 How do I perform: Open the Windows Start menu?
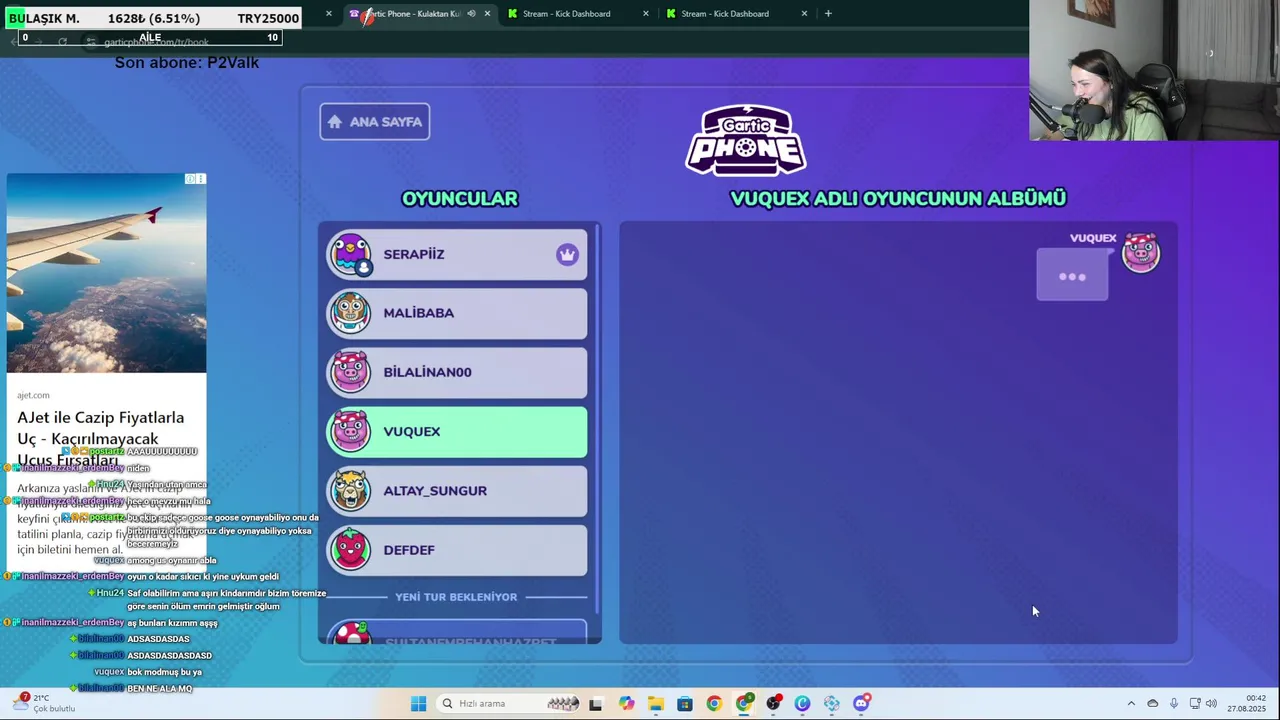coord(418,704)
